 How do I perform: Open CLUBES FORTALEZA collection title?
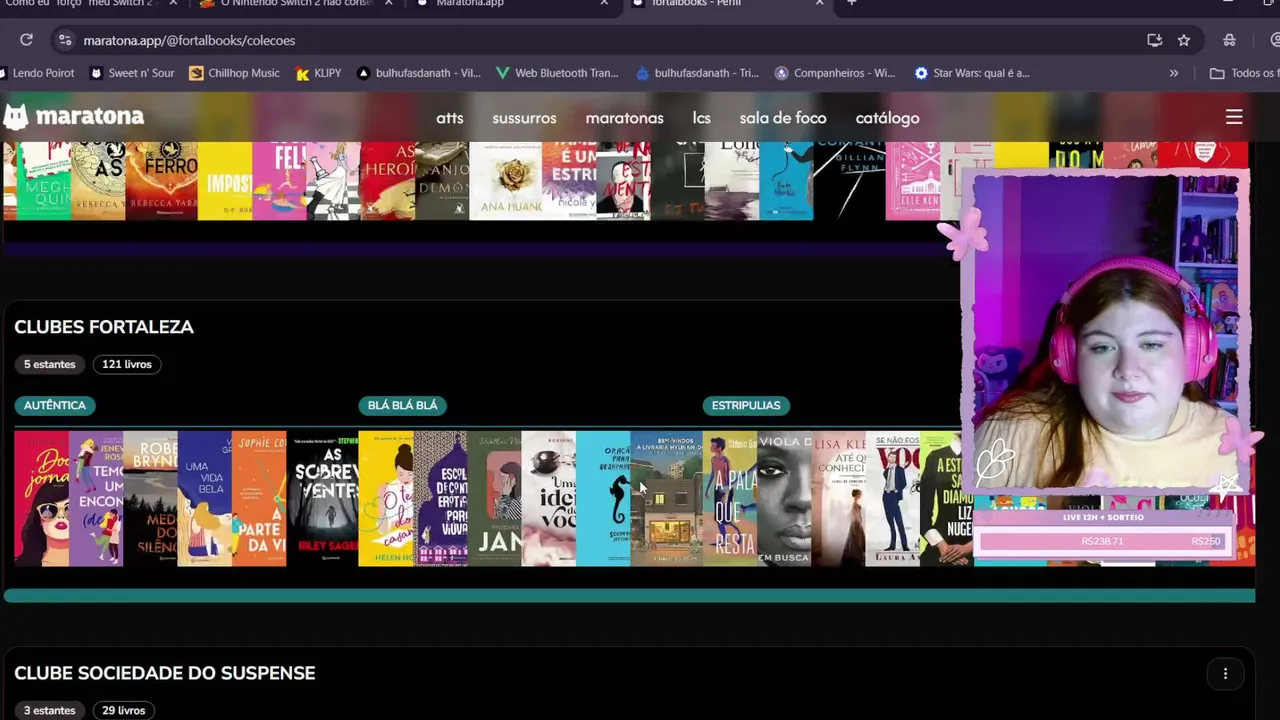(x=104, y=327)
